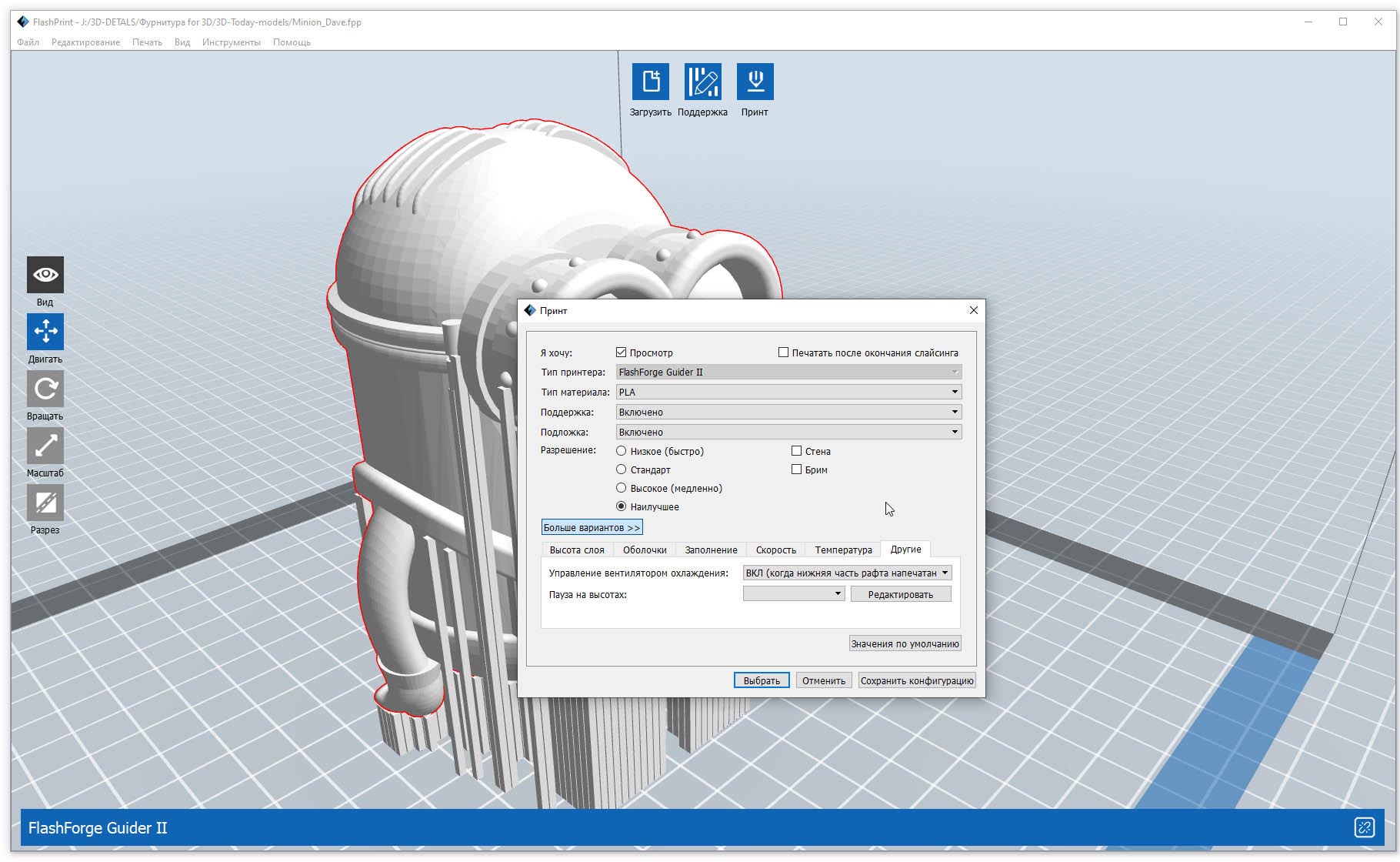Switch to the Заполнение tab

[711, 550]
